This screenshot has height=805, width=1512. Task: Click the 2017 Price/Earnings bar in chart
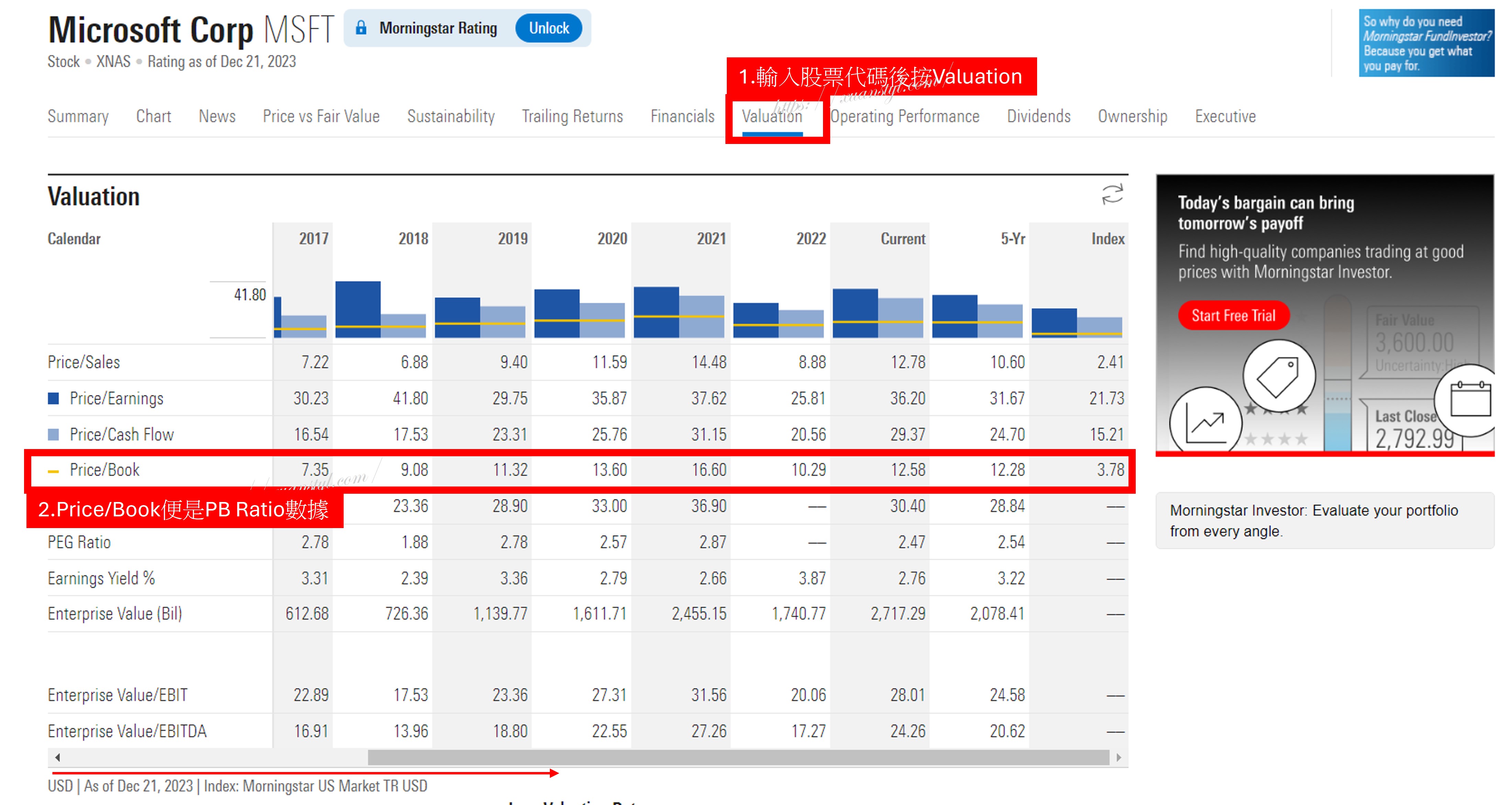coord(278,317)
